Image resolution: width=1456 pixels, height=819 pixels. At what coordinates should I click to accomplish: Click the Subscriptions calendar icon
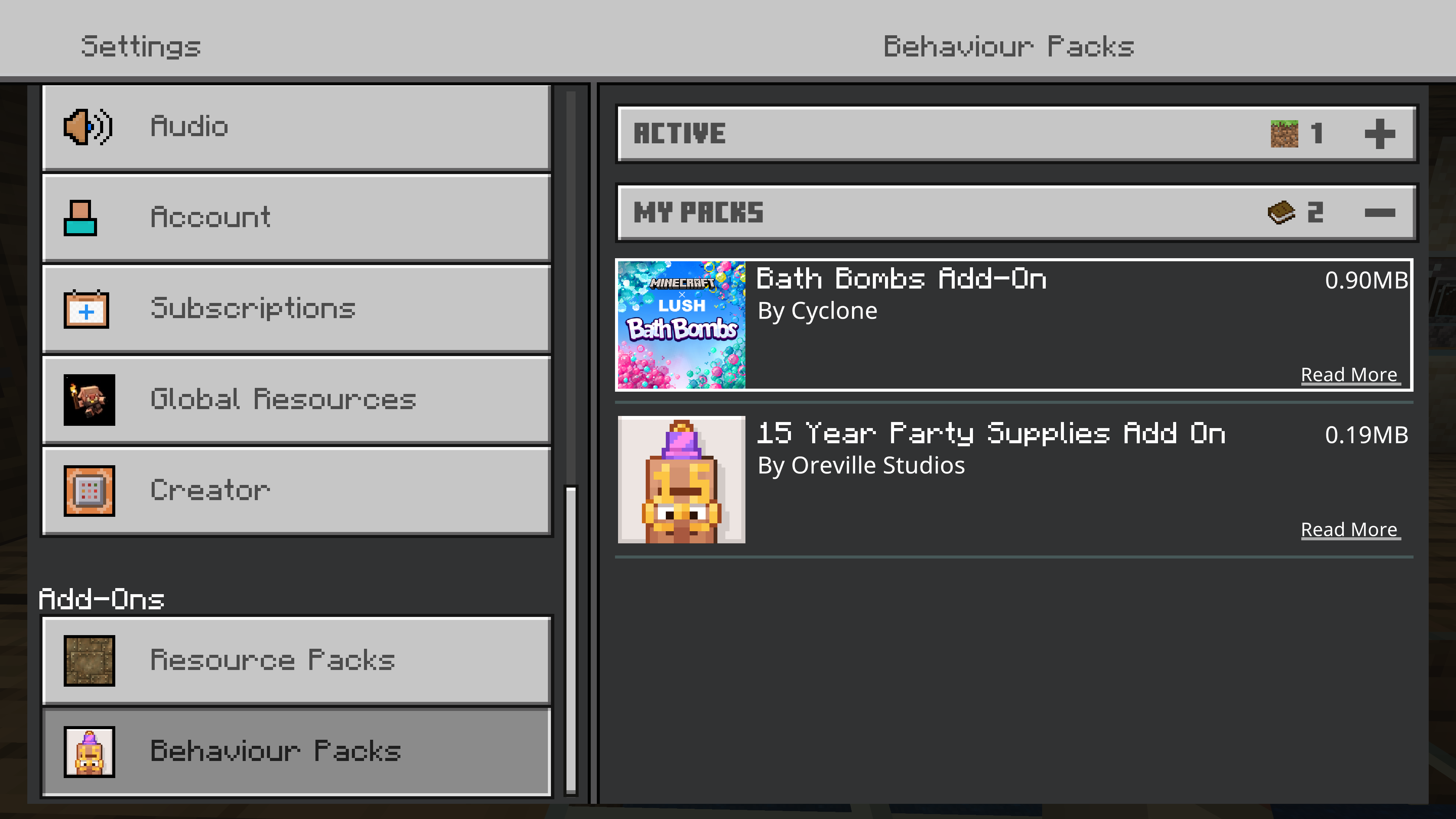click(x=86, y=309)
